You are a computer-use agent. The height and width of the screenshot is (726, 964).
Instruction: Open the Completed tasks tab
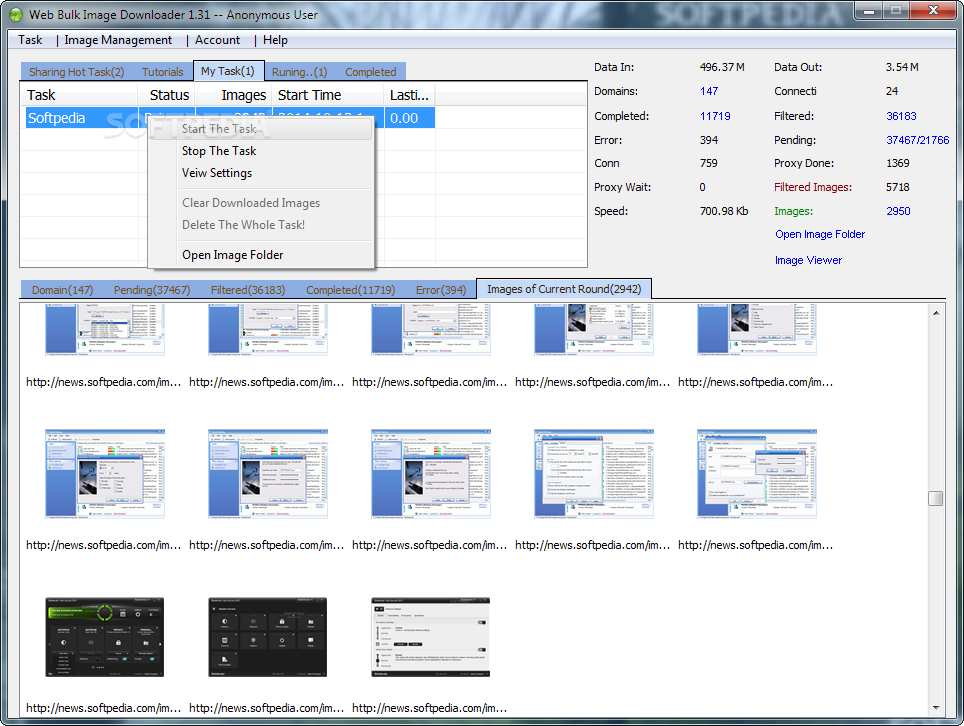pos(370,72)
